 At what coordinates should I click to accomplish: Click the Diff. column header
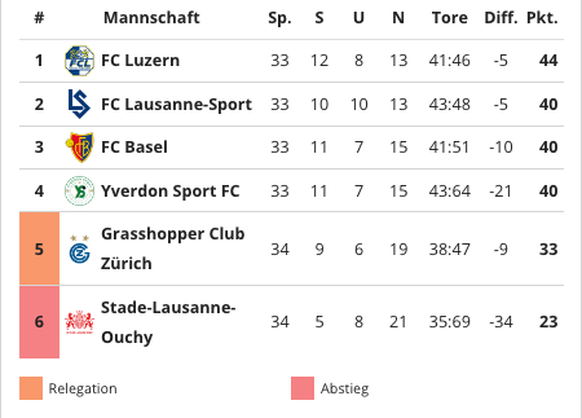coord(501,18)
